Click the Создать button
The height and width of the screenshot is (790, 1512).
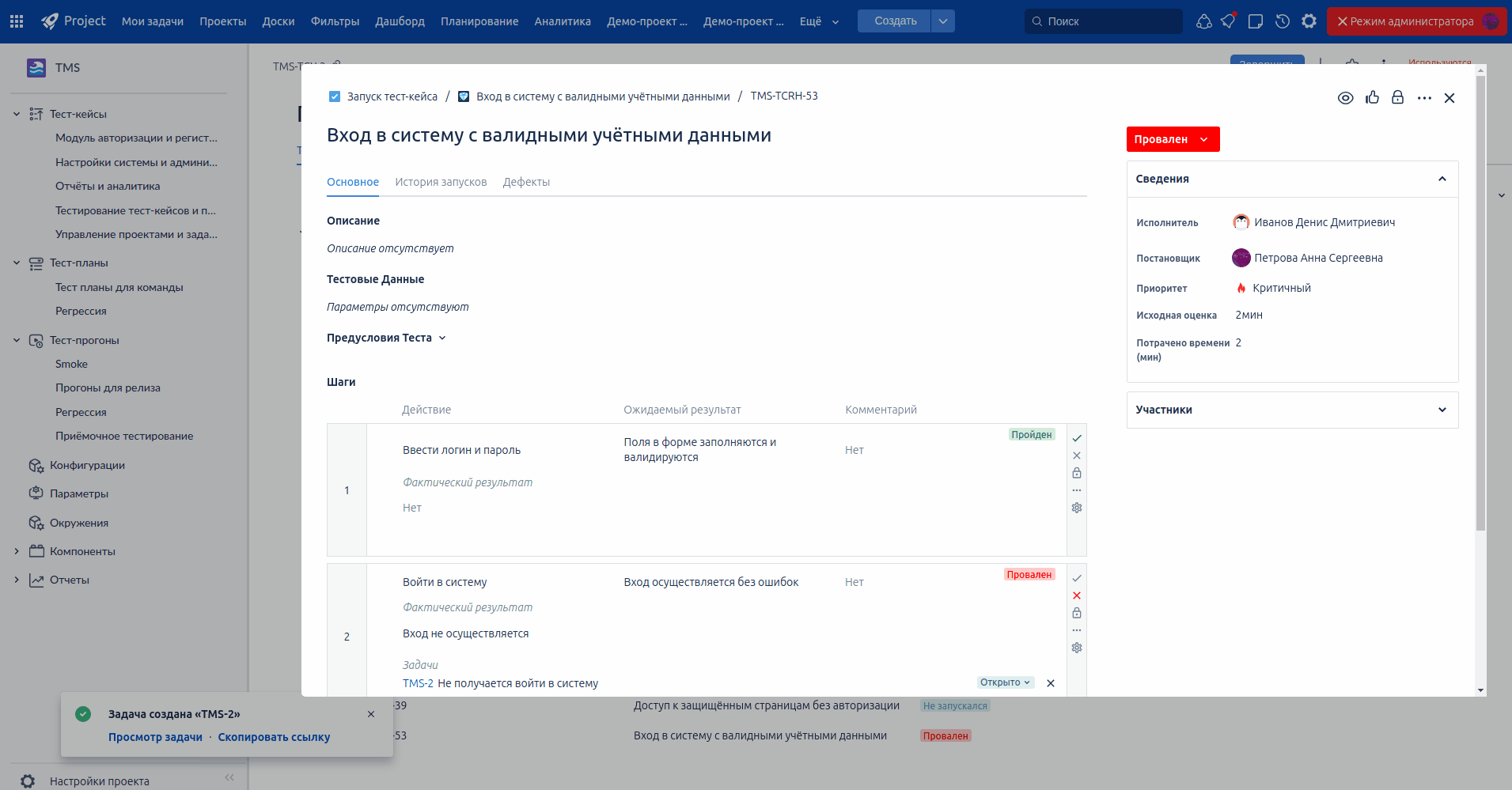pyautogui.click(x=895, y=21)
